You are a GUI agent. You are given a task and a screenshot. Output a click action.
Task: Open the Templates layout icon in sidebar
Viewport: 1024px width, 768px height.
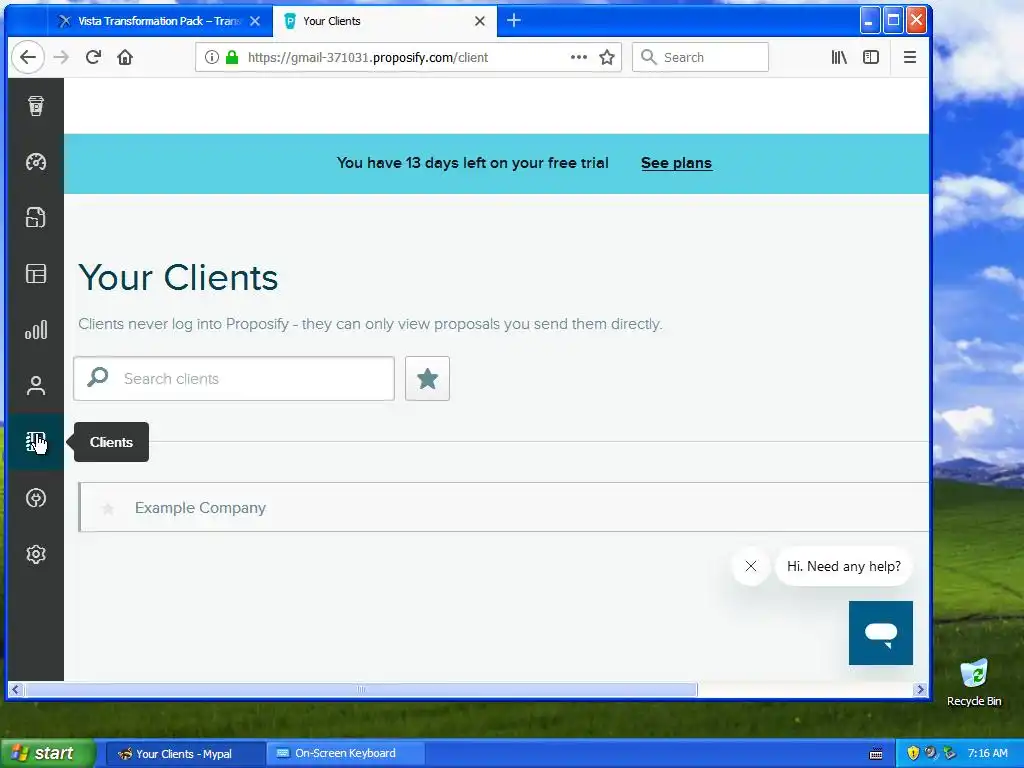pos(36,274)
